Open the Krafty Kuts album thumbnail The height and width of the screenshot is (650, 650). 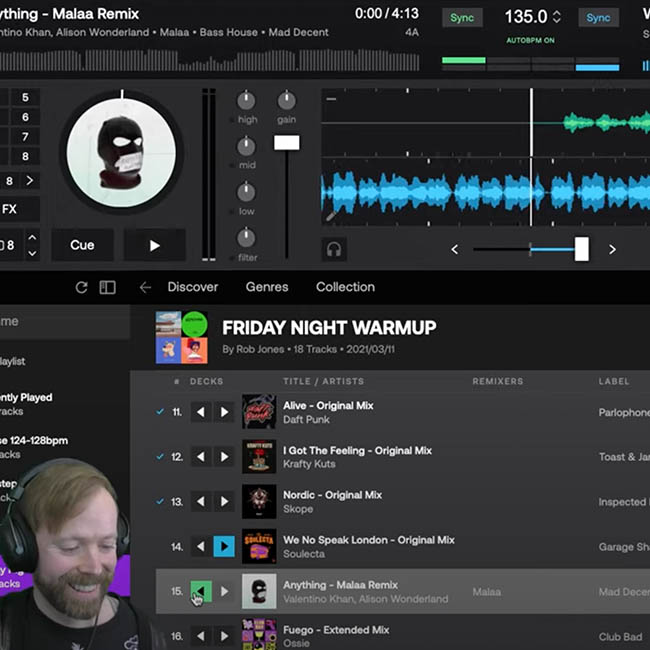(259, 456)
